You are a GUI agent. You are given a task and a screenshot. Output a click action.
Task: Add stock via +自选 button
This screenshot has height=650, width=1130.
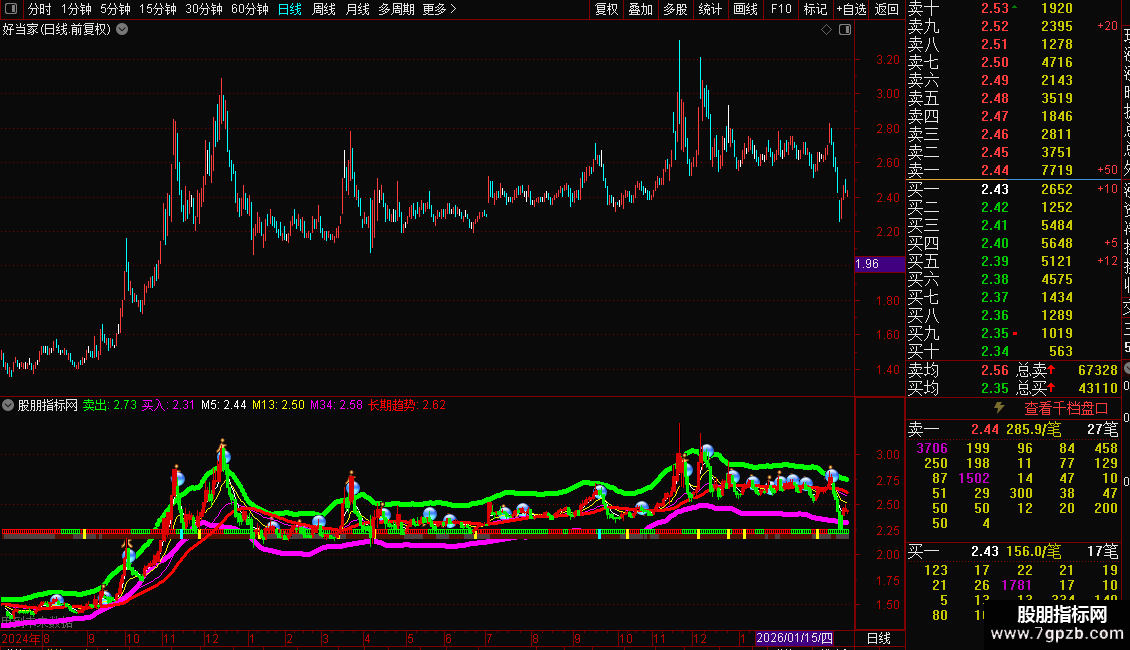click(851, 9)
